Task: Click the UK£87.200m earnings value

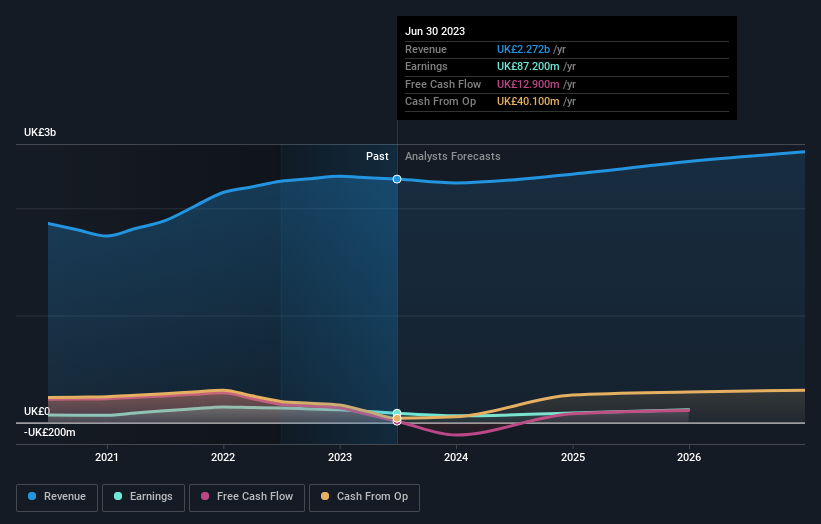Action: [x=528, y=66]
